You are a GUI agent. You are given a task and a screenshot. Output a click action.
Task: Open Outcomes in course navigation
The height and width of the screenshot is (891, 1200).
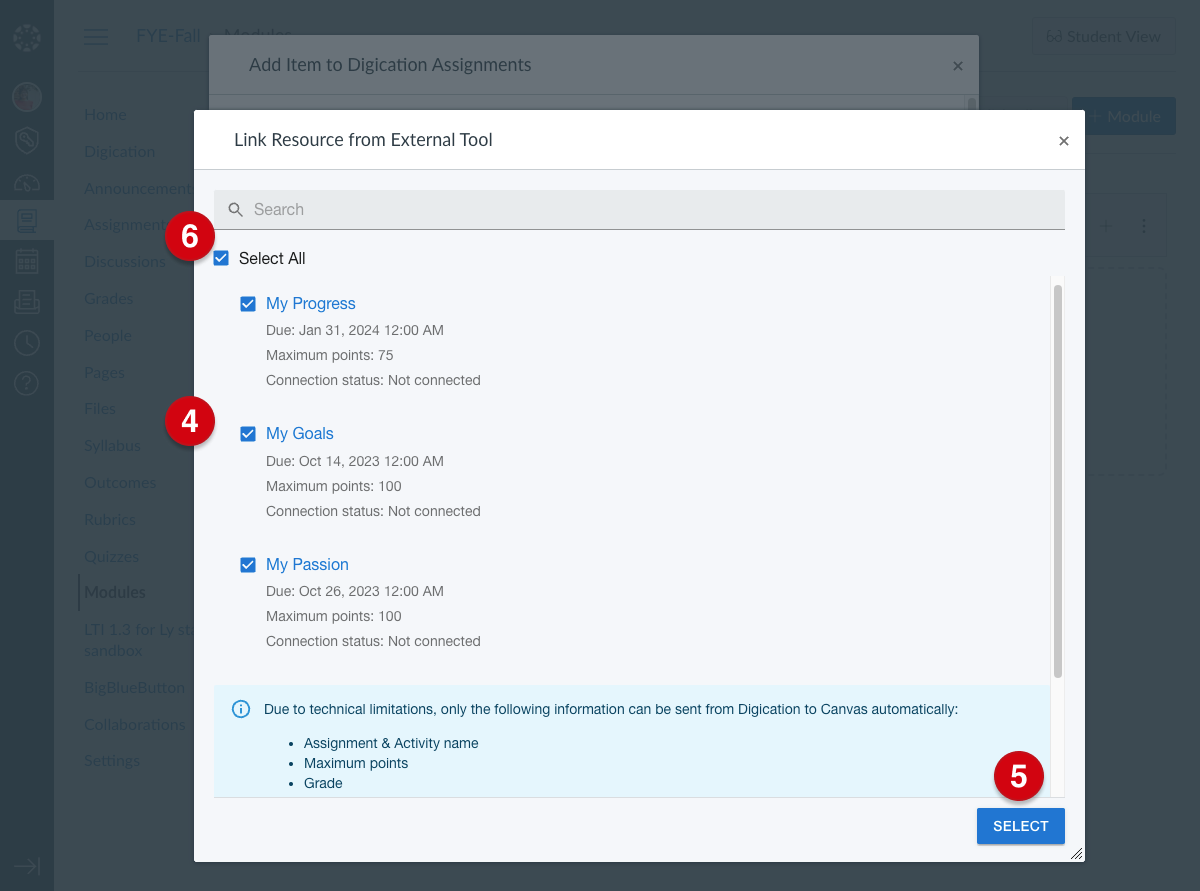[x=120, y=483]
